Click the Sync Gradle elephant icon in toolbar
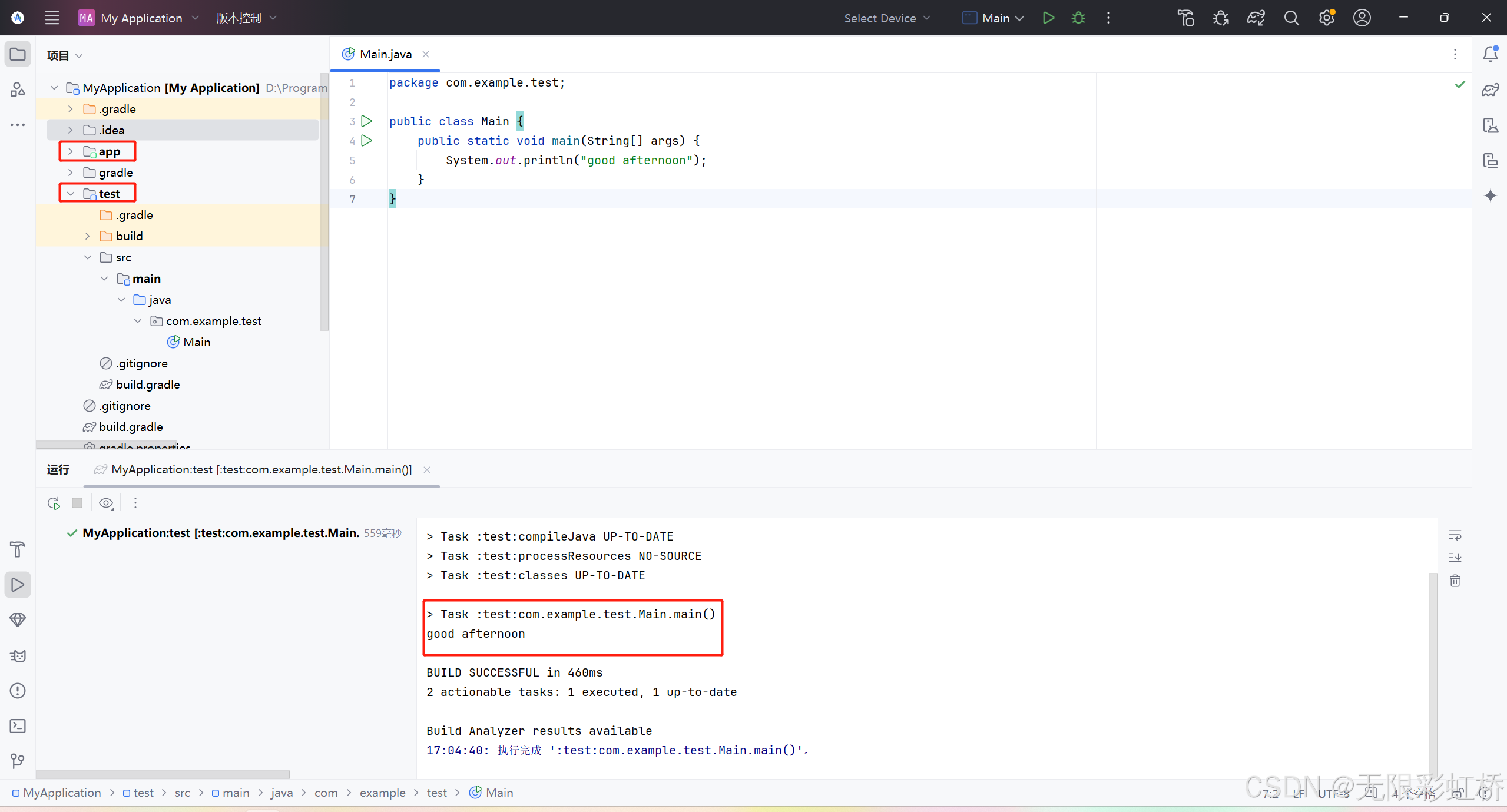Screen dimensions: 1507x812 click(1256, 18)
